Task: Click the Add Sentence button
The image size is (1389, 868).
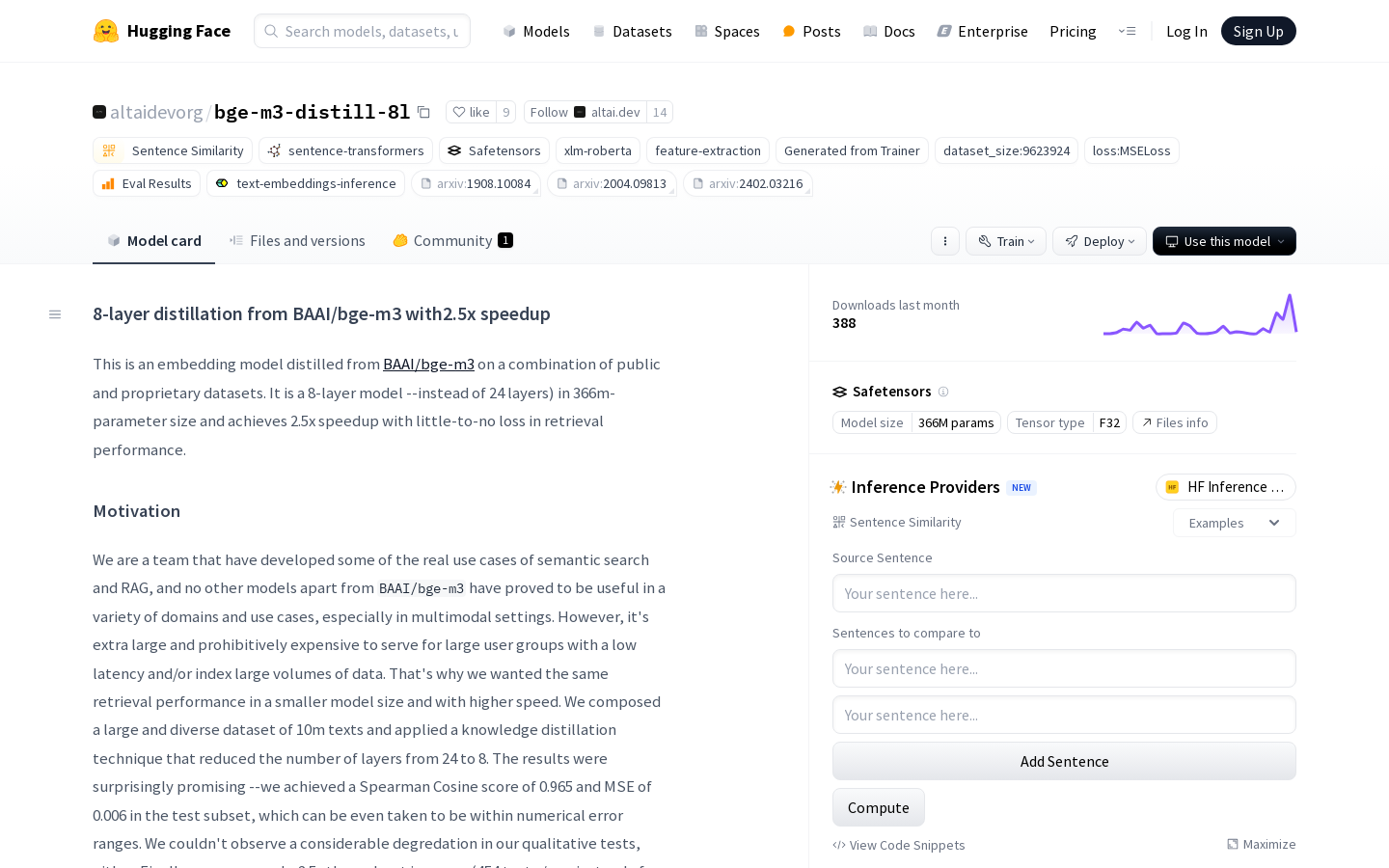Action: (x=1064, y=761)
